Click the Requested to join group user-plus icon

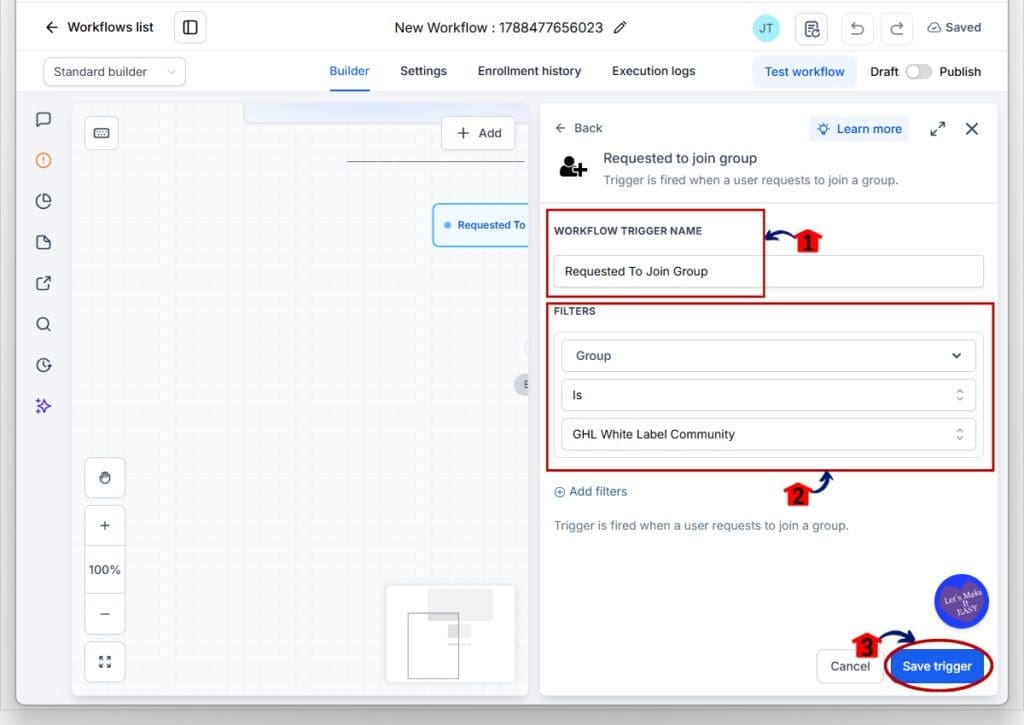point(573,167)
